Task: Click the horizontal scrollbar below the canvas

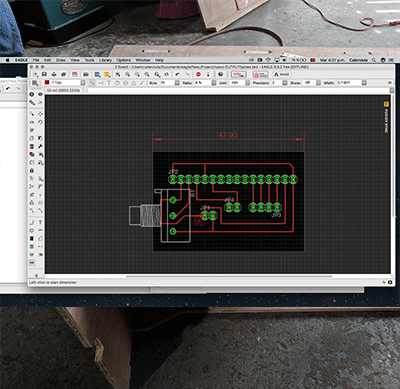Action: pos(229,276)
